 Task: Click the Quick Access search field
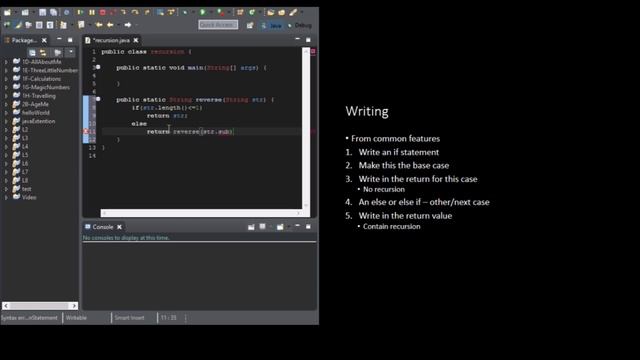coord(218,25)
